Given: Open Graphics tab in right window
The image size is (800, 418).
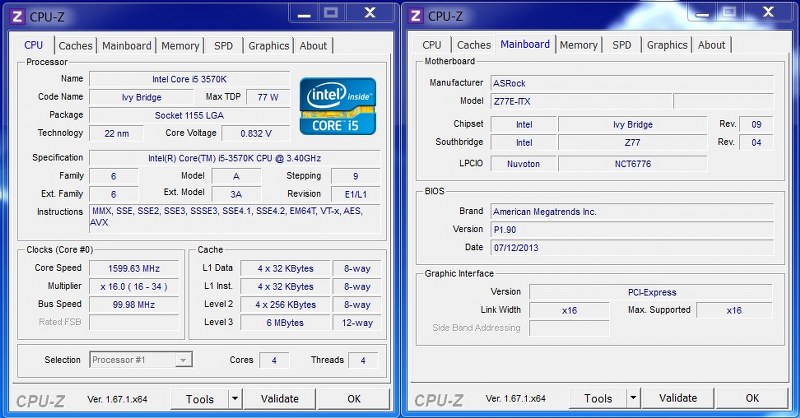Looking at the screenshot, I should pos(667,45).
